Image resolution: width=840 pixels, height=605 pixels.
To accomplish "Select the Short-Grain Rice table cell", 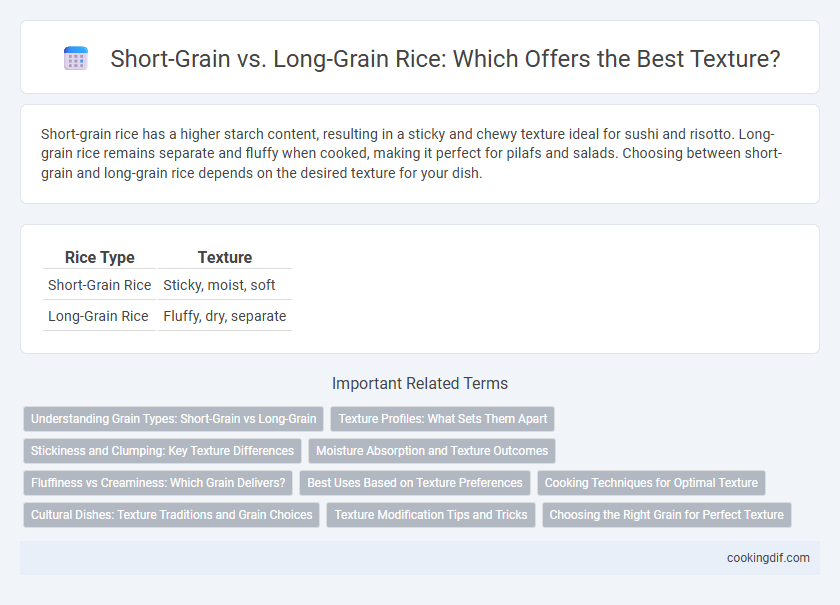I will [x=100, y=285].
